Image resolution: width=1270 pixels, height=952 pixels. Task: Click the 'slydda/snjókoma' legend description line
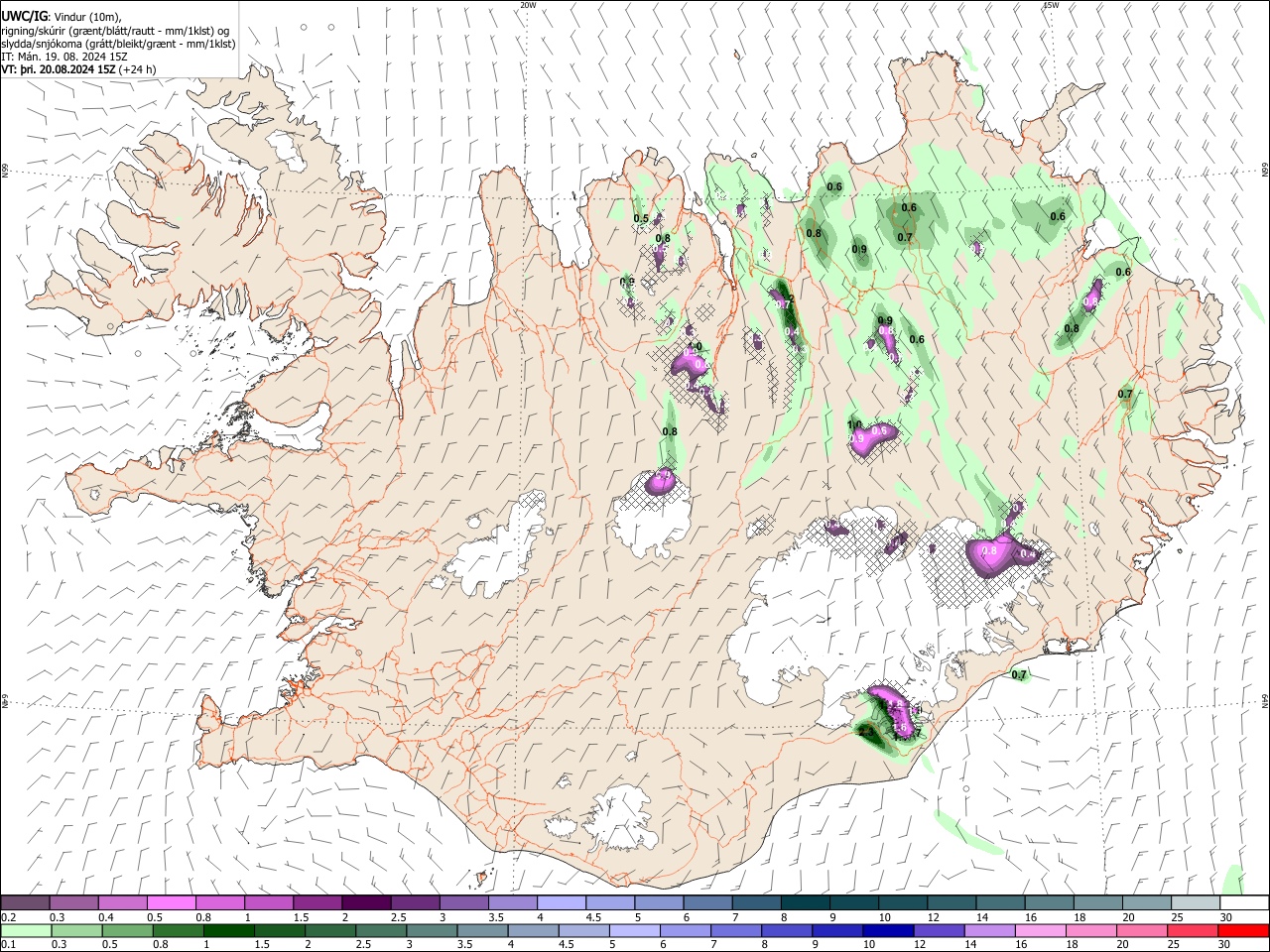click(x=118, y=43)
